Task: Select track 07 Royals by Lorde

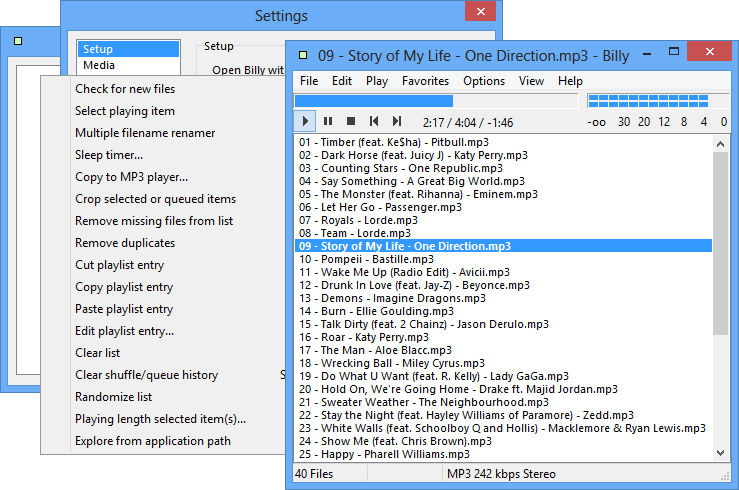Action: (x=503, y=220)
